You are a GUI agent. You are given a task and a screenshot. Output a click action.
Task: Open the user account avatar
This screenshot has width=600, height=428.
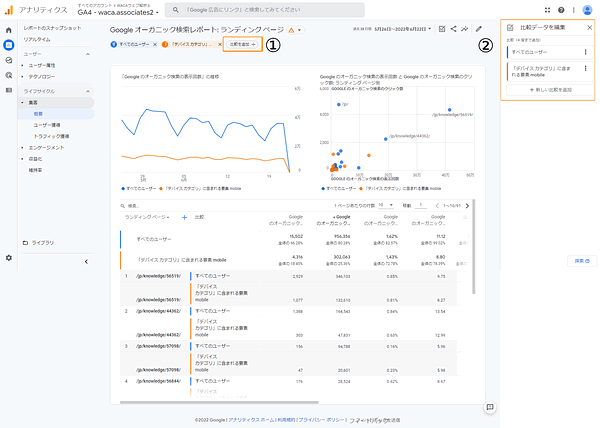(x=587, y=10)
